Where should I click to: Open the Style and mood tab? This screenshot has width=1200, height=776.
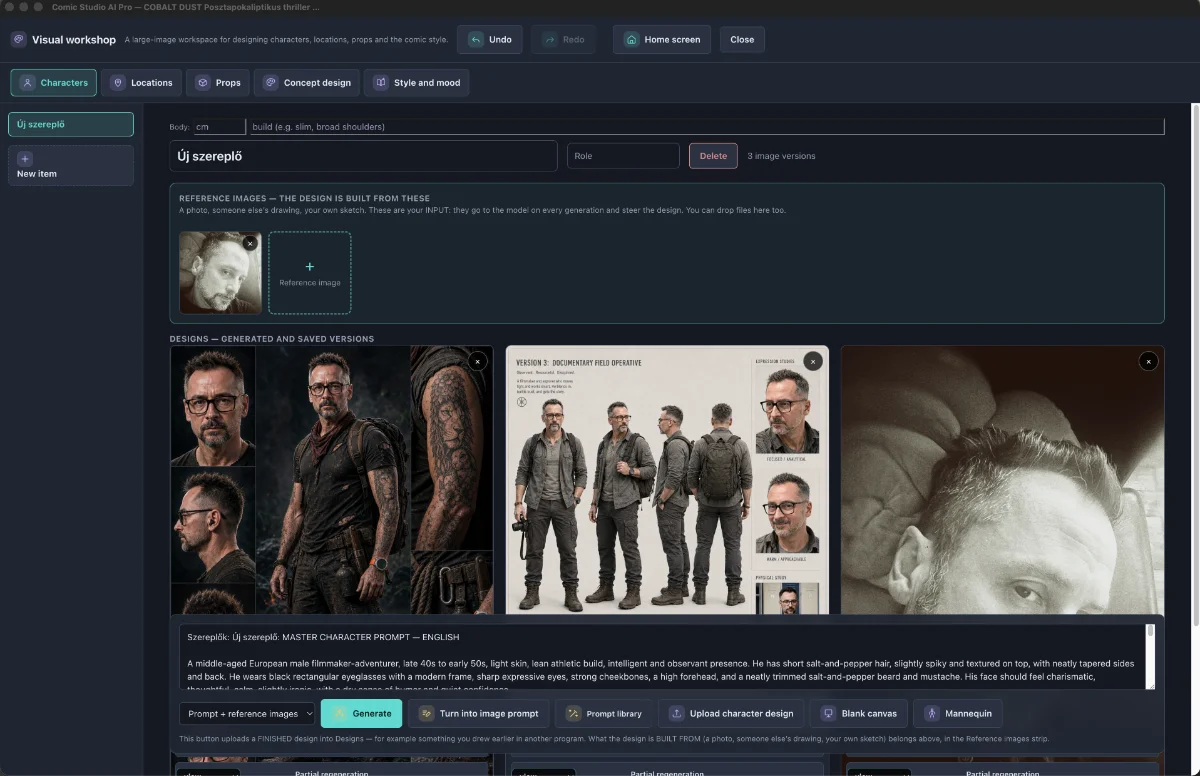(417, 83)
